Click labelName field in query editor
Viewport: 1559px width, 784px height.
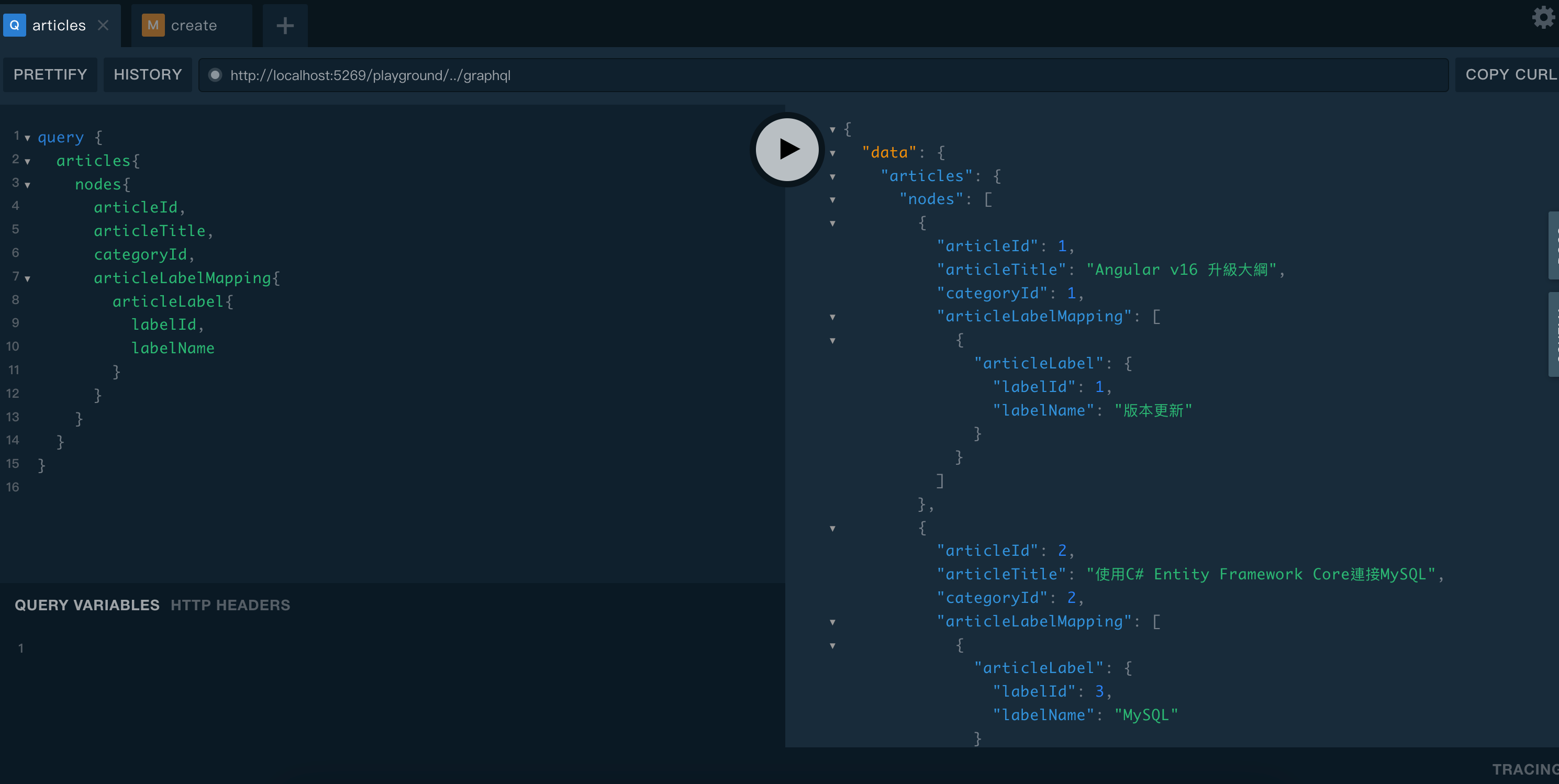(x=172, y=348)
